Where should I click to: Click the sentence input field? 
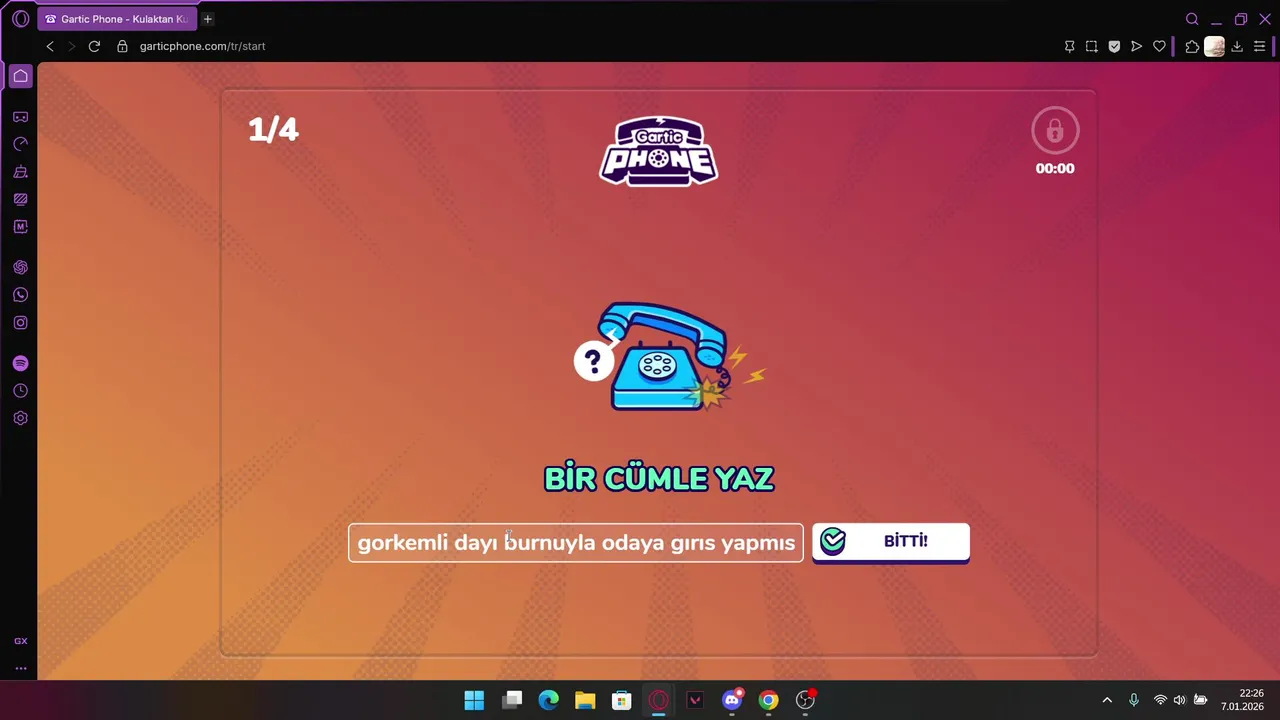576,543
